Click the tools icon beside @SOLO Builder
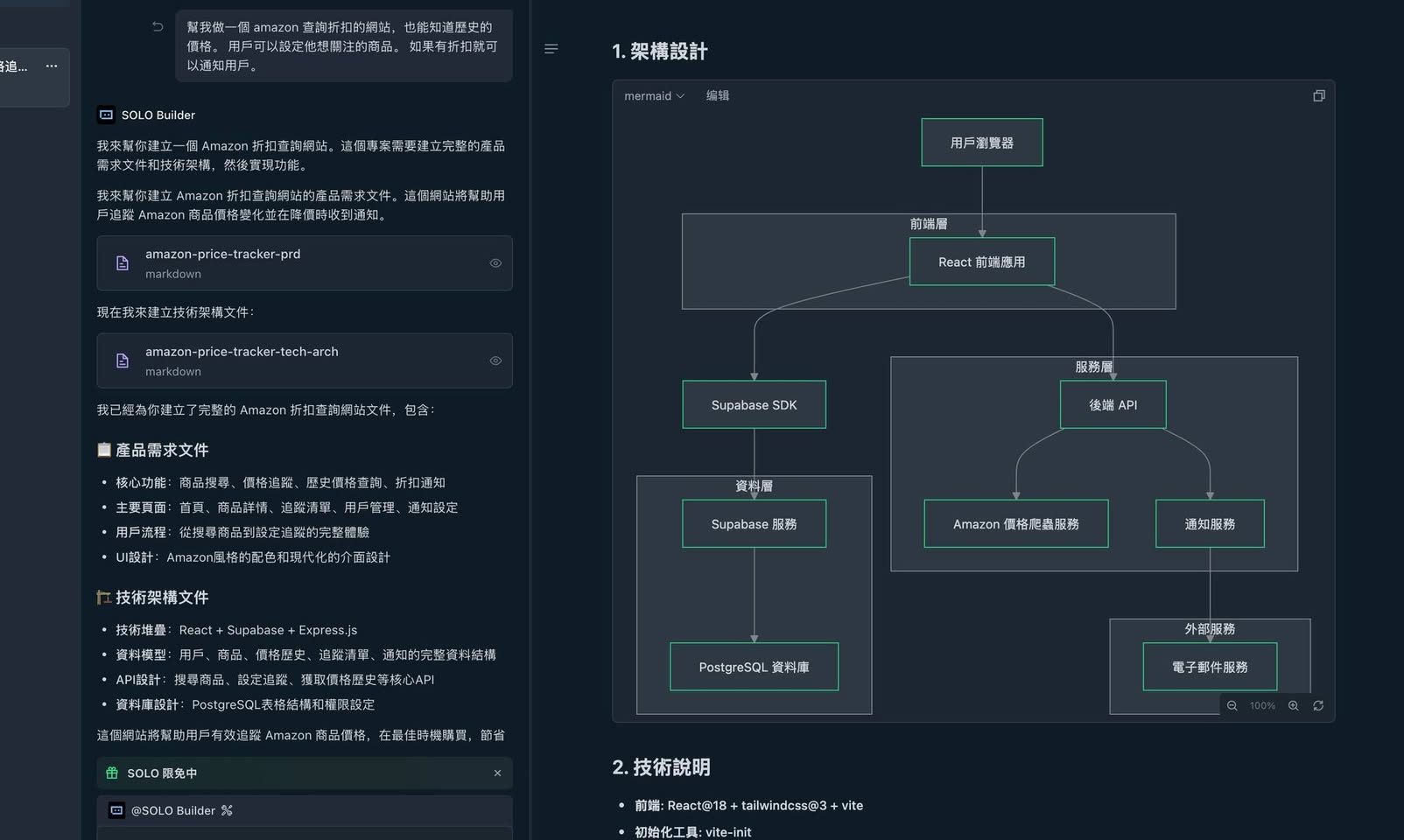The image size is (1404, 840). coord(227,811)
